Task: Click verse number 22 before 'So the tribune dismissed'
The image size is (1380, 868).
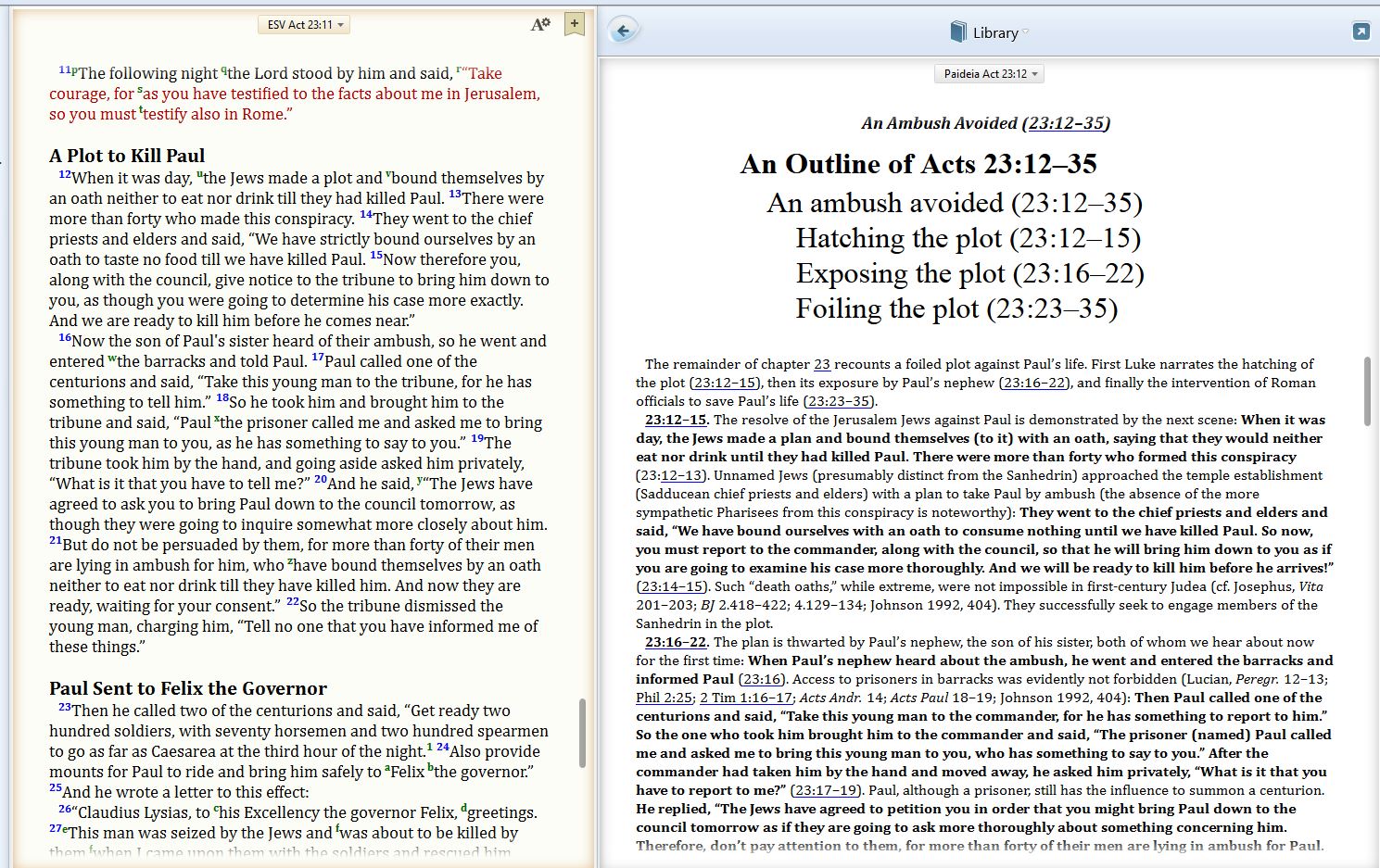Action: [x=293, y=602]
